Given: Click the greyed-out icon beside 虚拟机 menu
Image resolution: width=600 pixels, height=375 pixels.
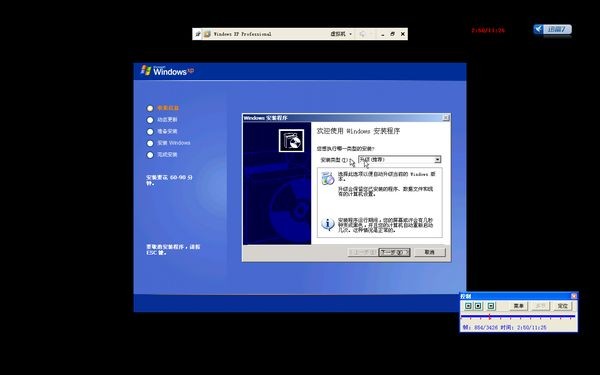Looking at the screenshot, I should click(x=362, y=34).
